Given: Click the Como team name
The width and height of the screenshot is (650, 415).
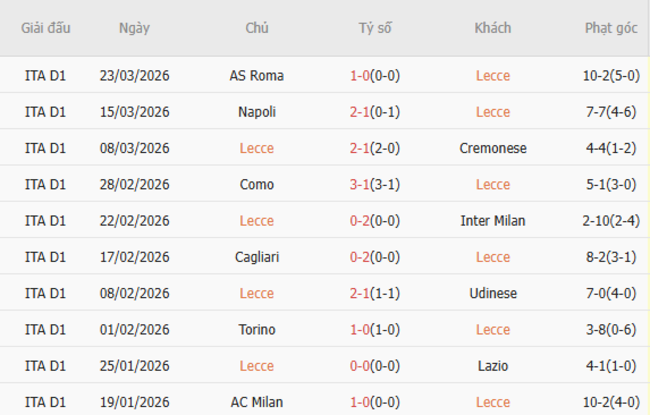Looking at the screenshot, I should 257,184.
